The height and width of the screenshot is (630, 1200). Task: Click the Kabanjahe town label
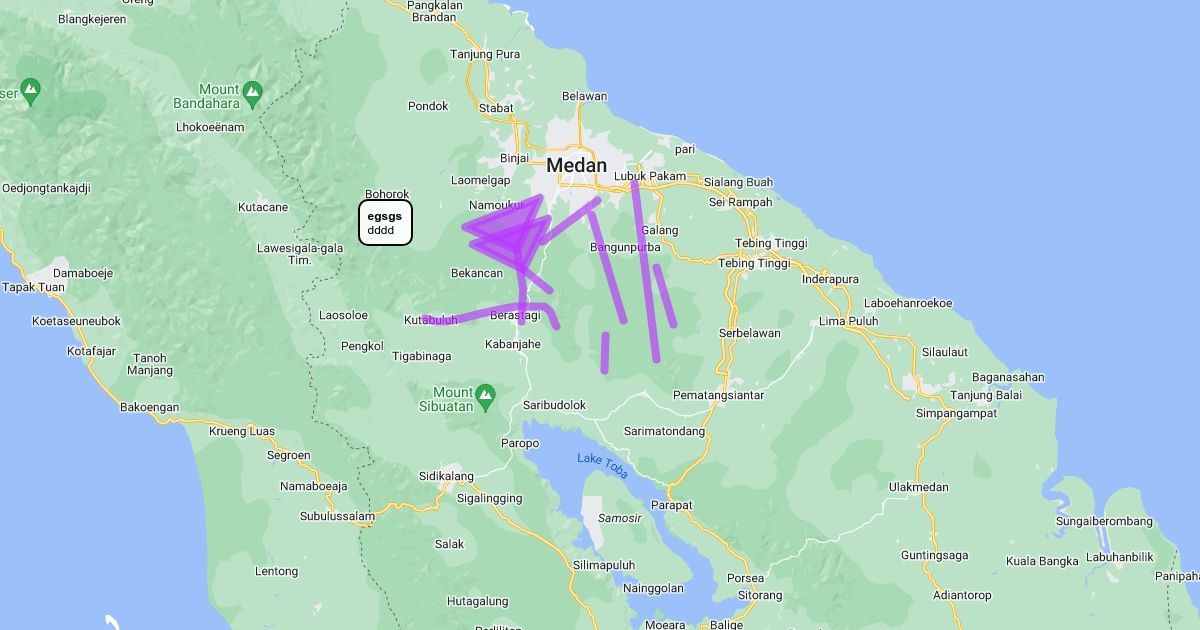click(512, 344)
